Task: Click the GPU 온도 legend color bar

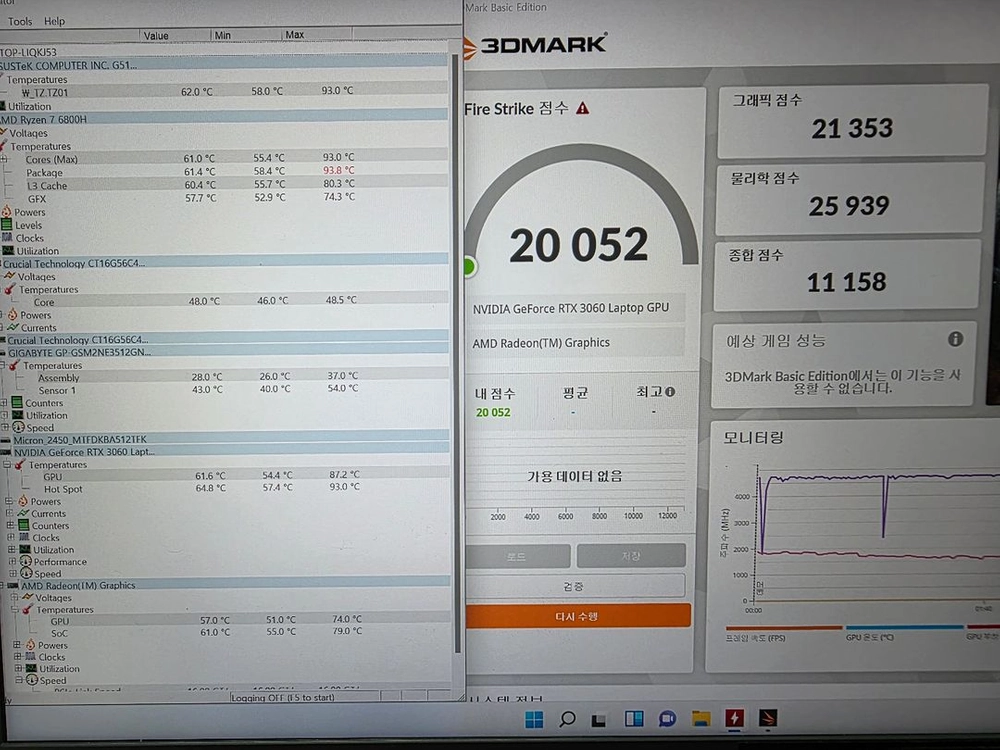Action: 904,628
